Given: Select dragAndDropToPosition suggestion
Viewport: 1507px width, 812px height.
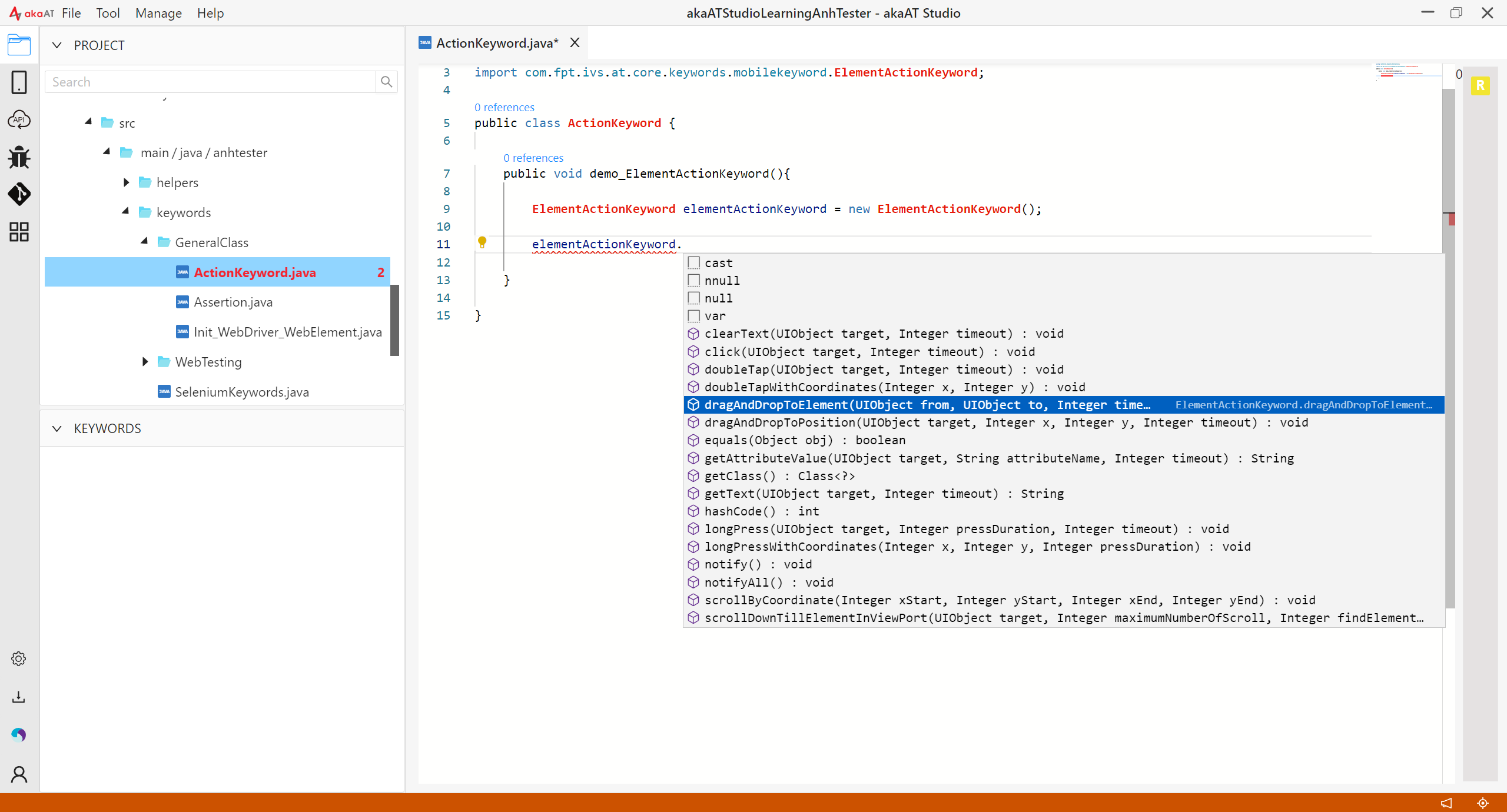Looking at the screenshot, I should click(1064, 422).
